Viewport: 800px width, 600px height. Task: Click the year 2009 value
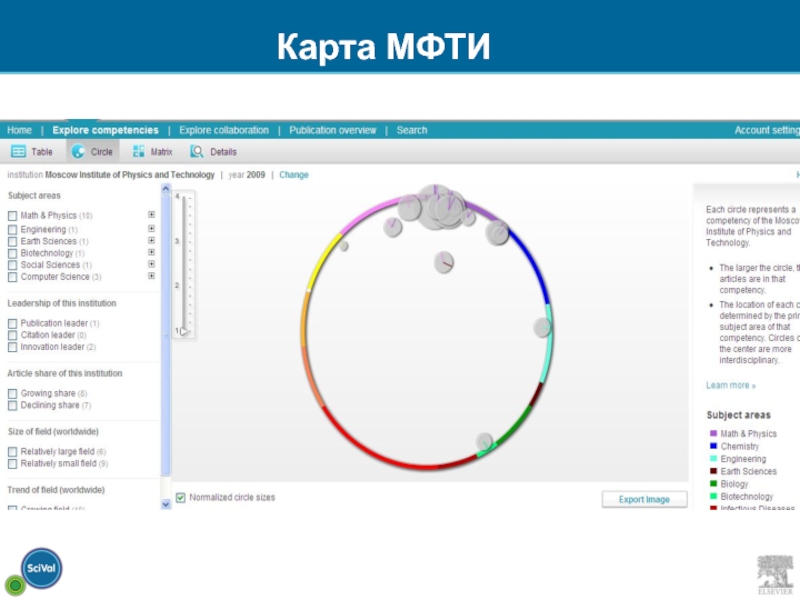click(256, 174)
